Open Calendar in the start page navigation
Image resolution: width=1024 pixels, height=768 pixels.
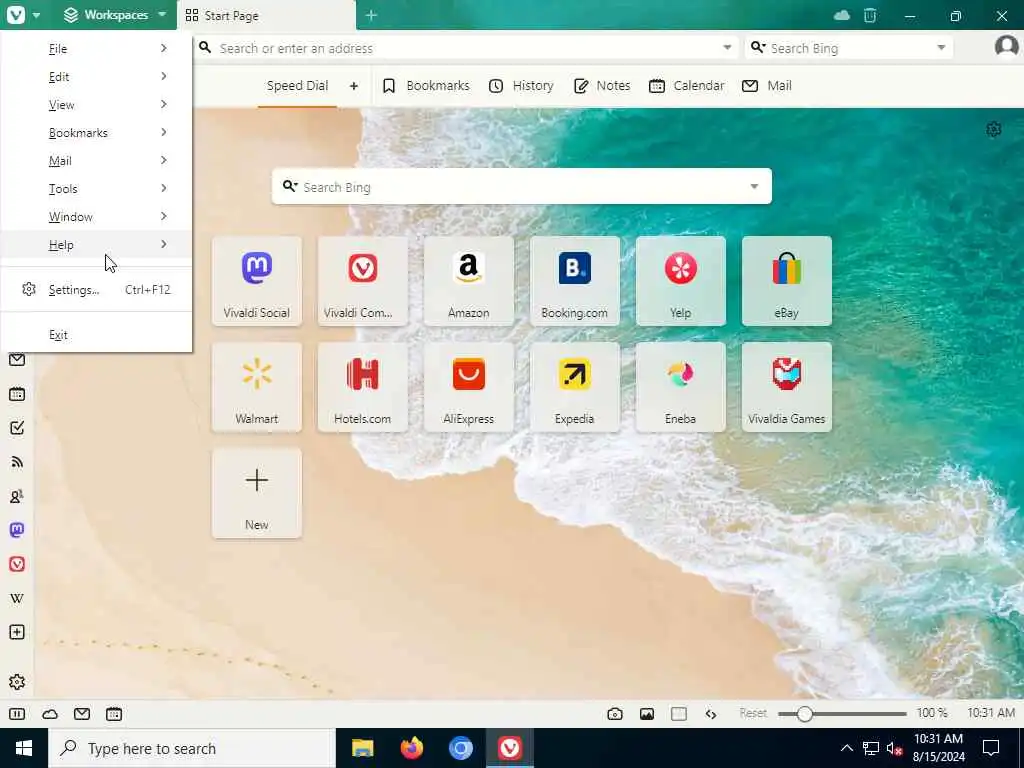[686, 86]
